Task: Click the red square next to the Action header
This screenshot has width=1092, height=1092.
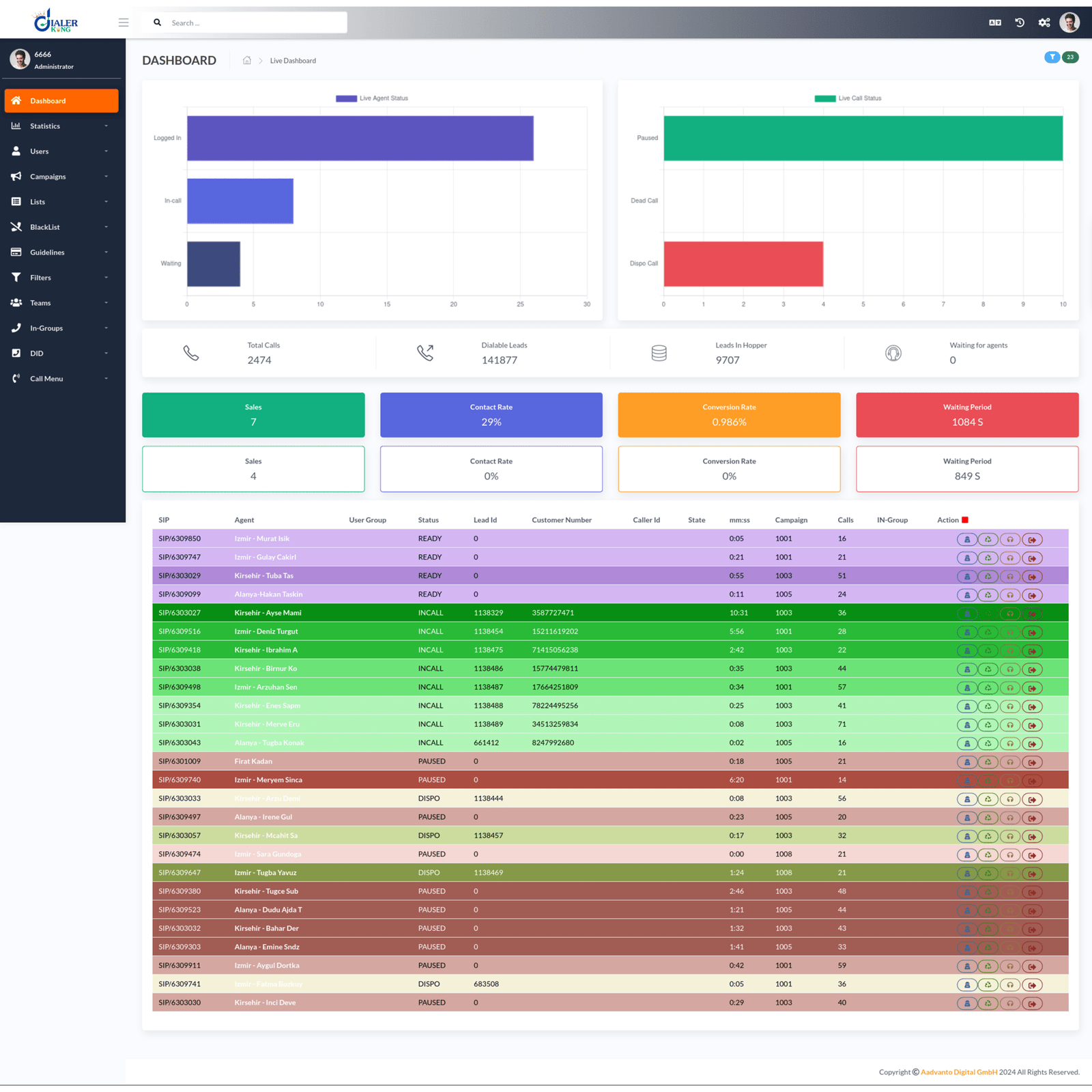Action: pos(965,519)
